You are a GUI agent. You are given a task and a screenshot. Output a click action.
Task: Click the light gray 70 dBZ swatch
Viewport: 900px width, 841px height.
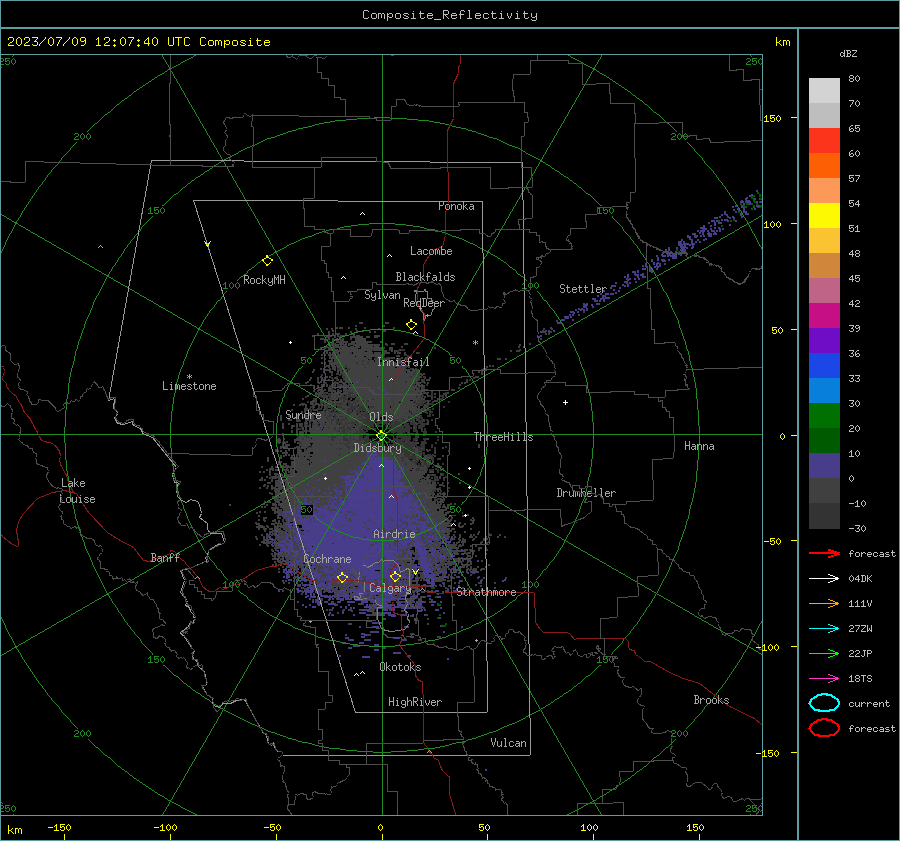tap(824, 91)
